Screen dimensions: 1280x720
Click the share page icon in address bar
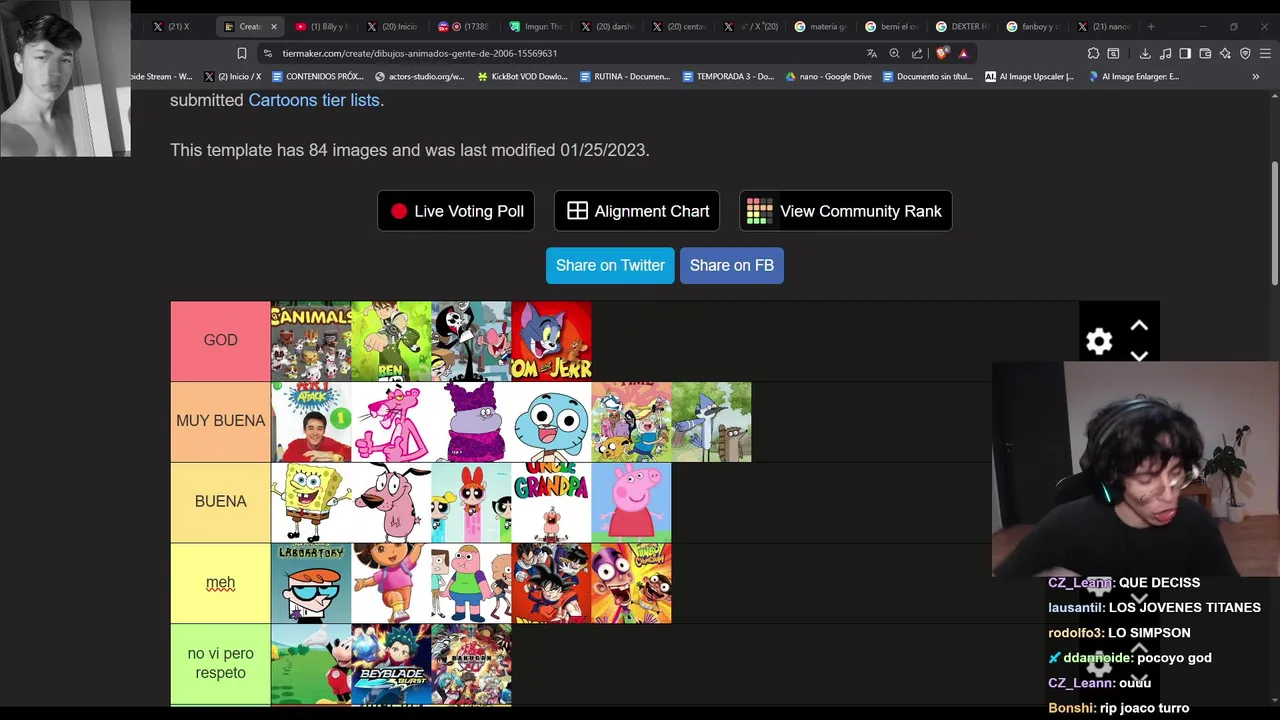tap(917, 53)
